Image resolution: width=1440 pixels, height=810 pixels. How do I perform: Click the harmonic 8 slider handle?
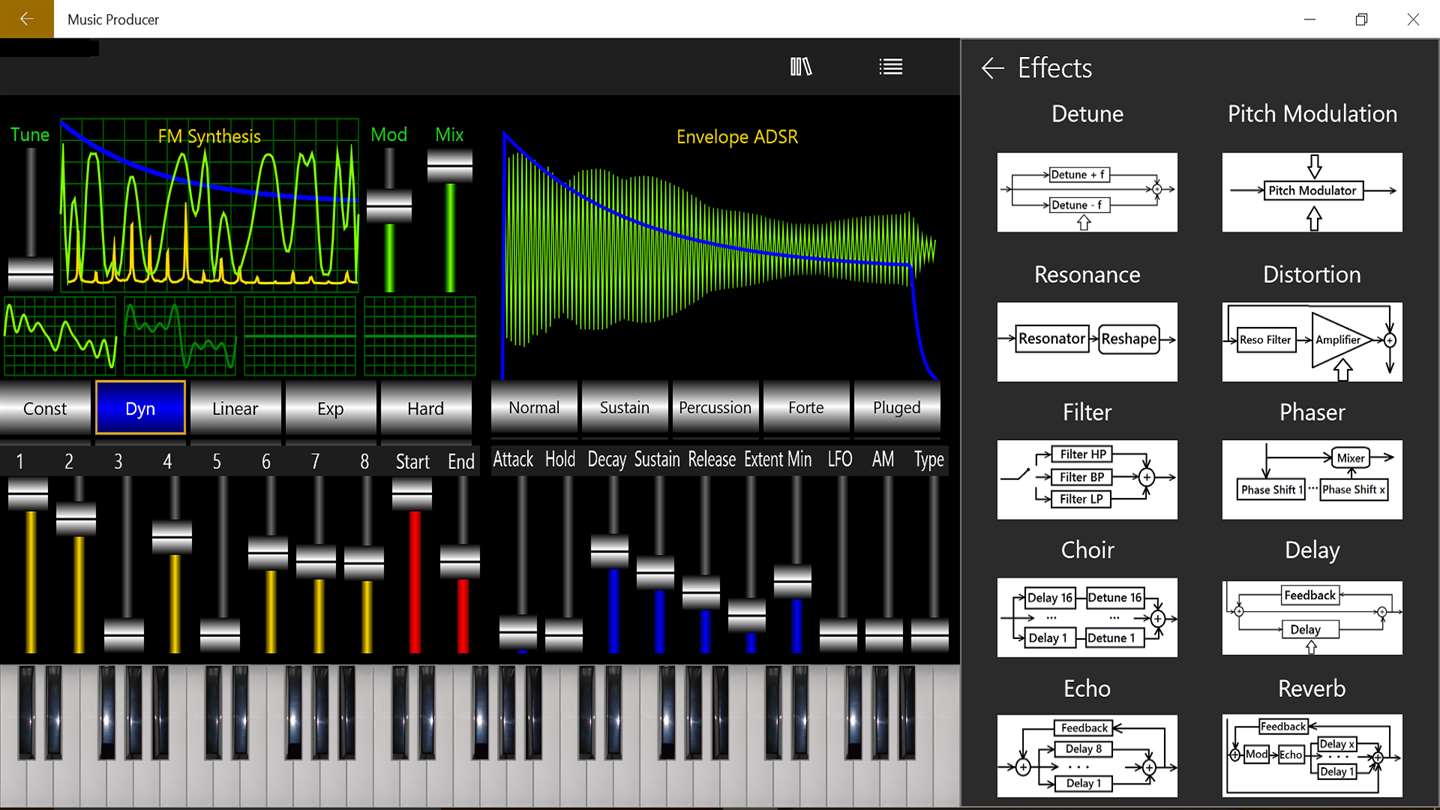[x=364, y=563]
